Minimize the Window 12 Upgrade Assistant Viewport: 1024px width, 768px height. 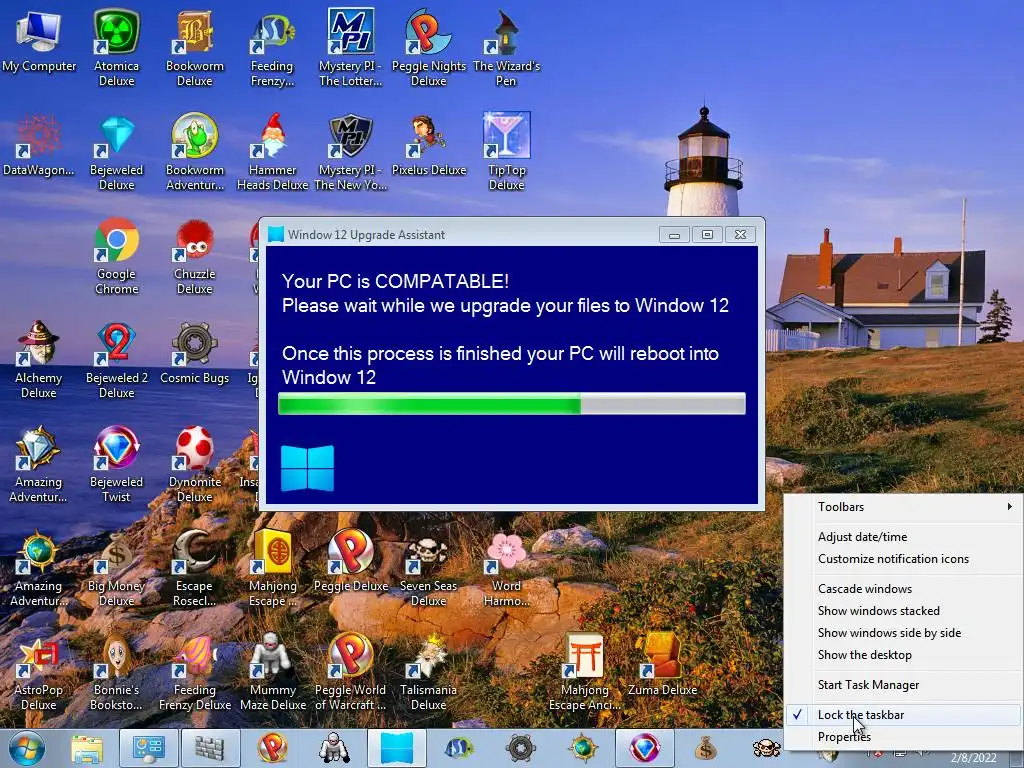point(674,234)
